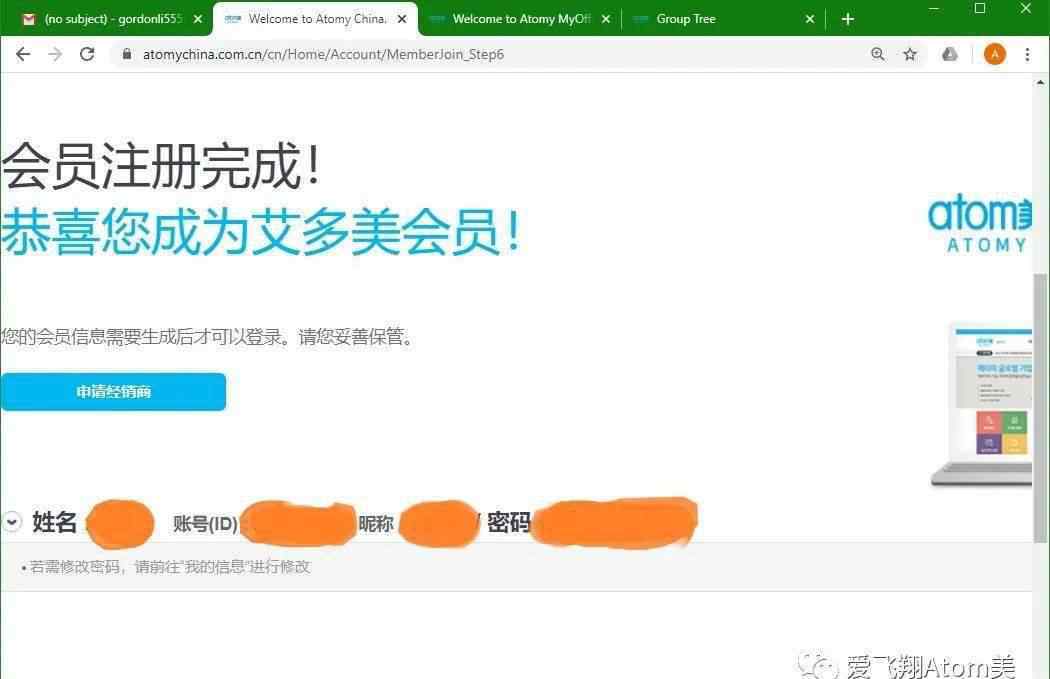The height and width of the screenshot is (679, 1050).
Task: Open the zoom magnifier in address bar
Action: 877,54
